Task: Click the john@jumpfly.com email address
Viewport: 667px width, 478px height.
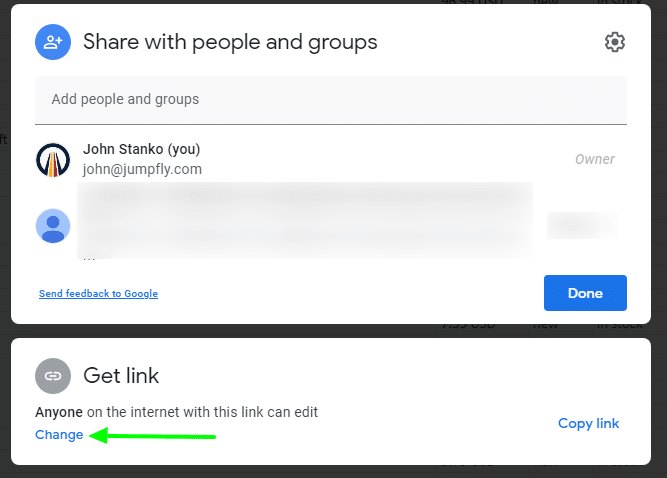Action: (142, 169)
